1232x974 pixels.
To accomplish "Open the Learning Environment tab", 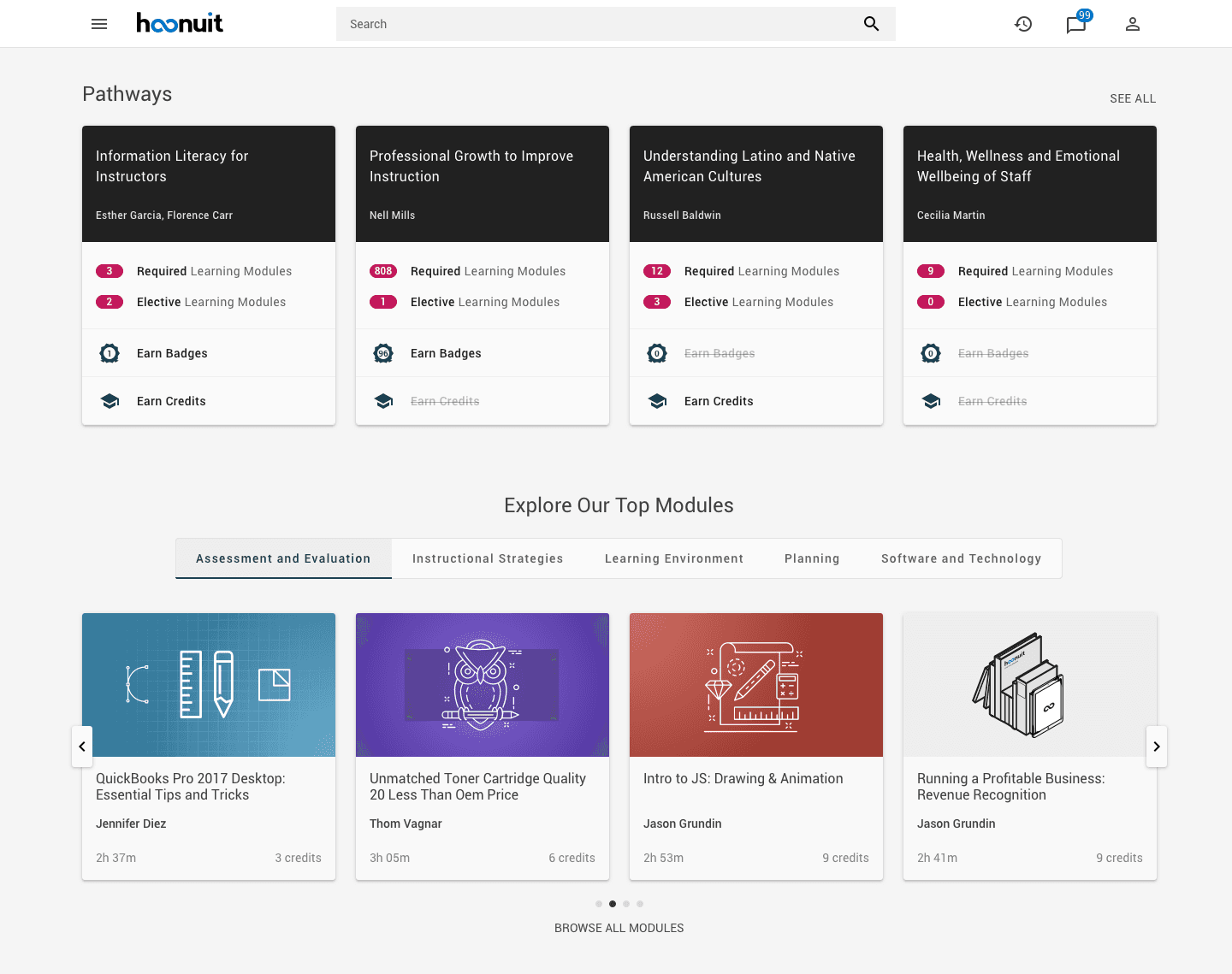I will pyautogui.click(x=674, y=558).
